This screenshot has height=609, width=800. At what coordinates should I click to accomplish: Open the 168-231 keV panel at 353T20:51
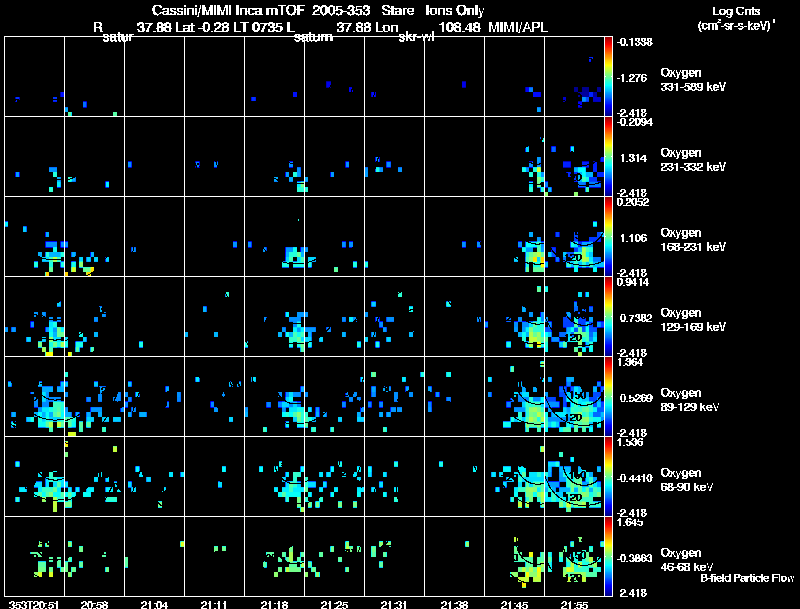pyautogui.click(x=34, y=237)
